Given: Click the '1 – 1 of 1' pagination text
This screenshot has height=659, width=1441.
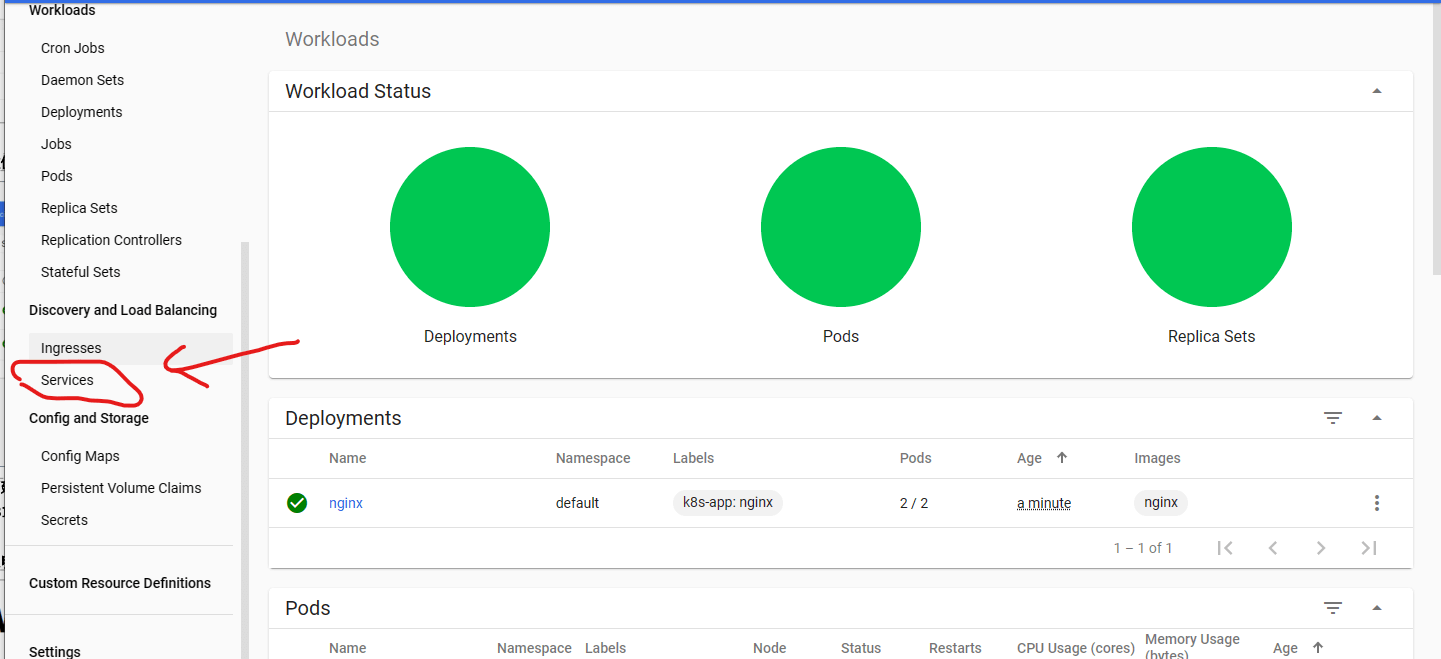Looking at the screenshot, I should (1143, 548).
